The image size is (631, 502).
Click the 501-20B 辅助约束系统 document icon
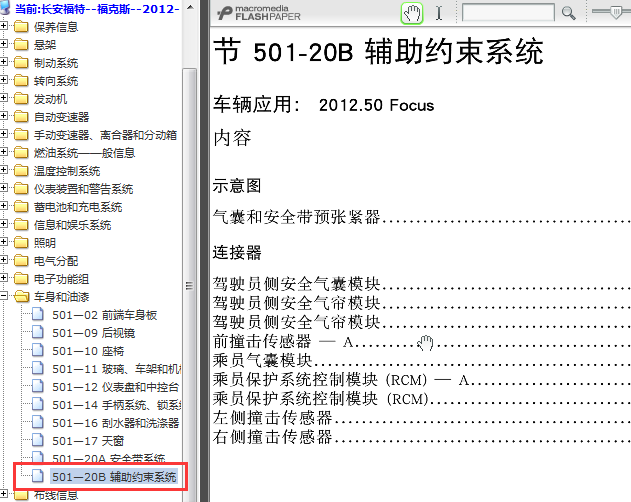(38, 476)
